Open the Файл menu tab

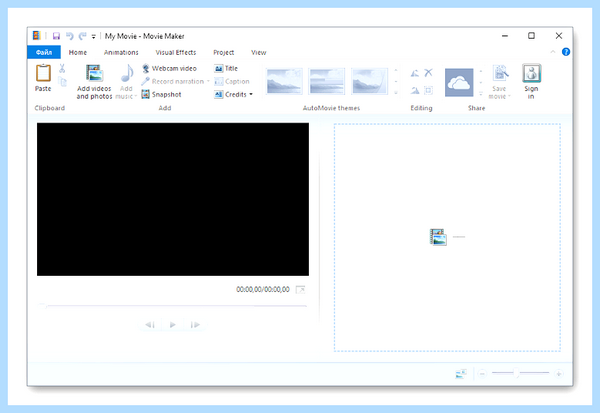(x=44, y=52)
